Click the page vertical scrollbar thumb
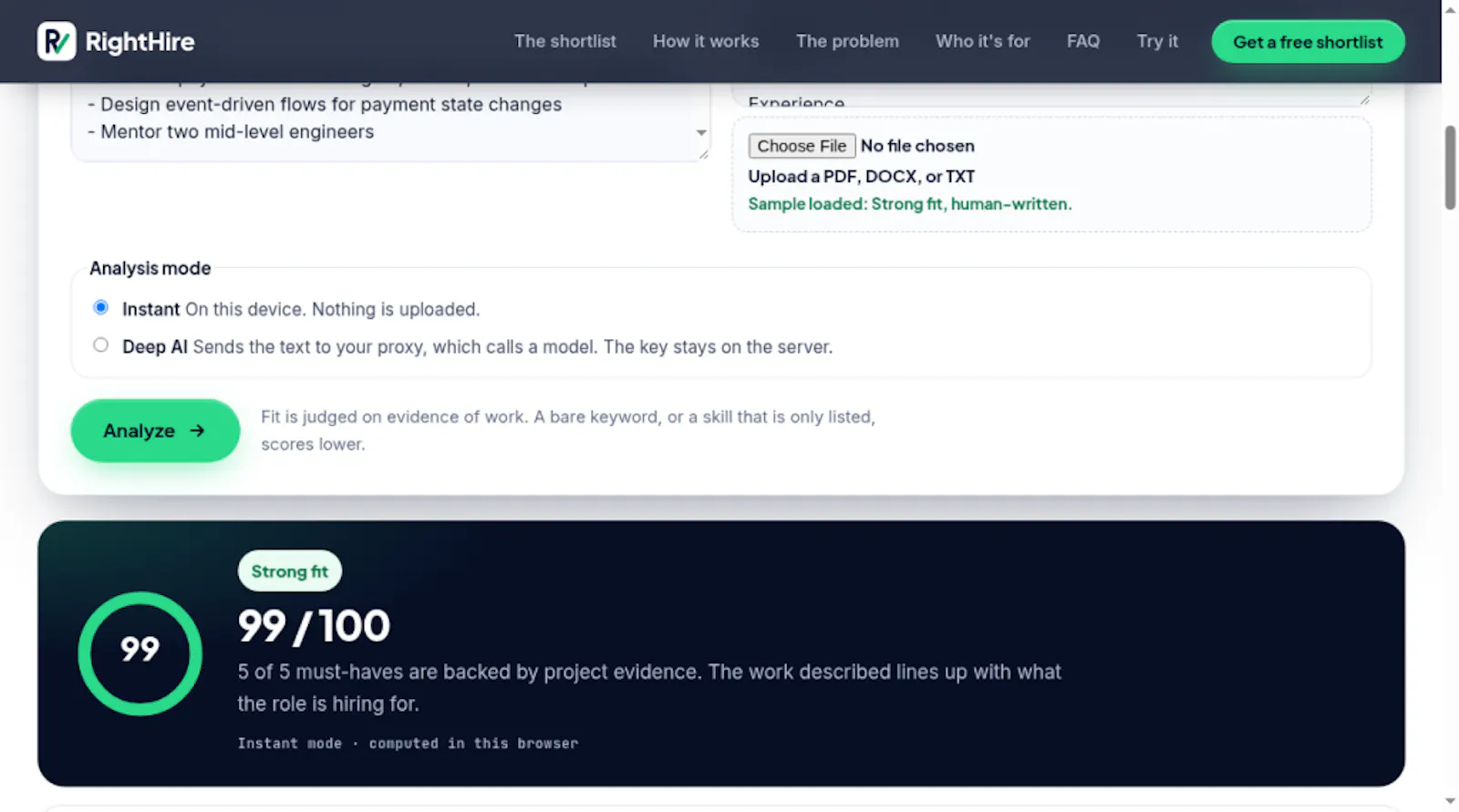This screenshot has width=1459, height=812. coord(1450,168)
